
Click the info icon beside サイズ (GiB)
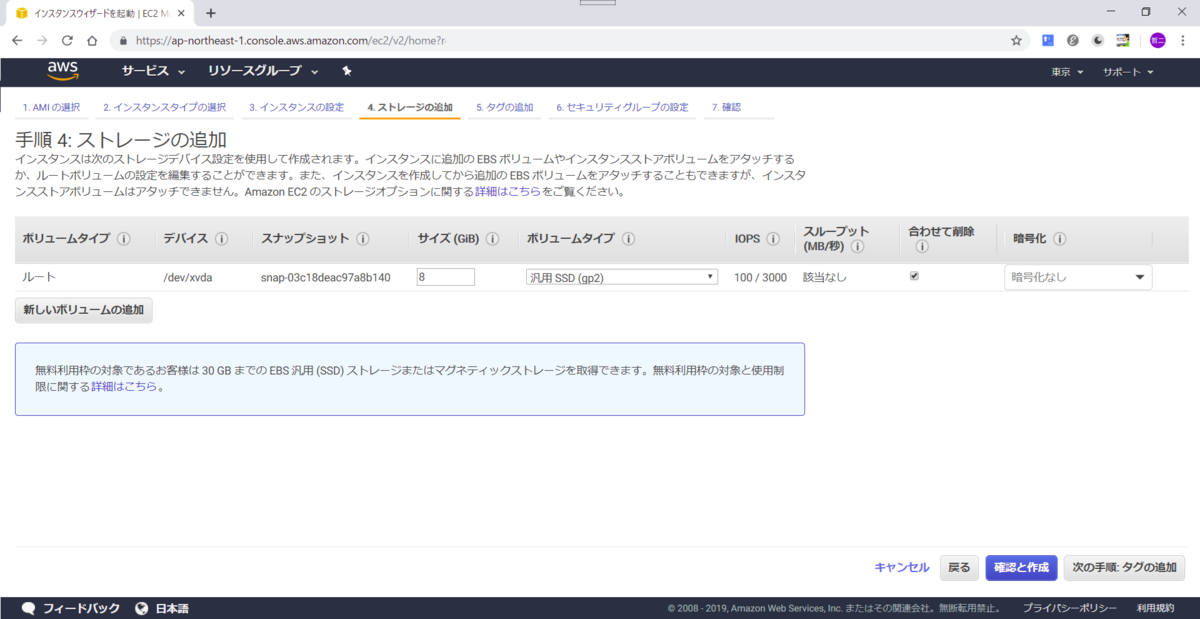491,238
